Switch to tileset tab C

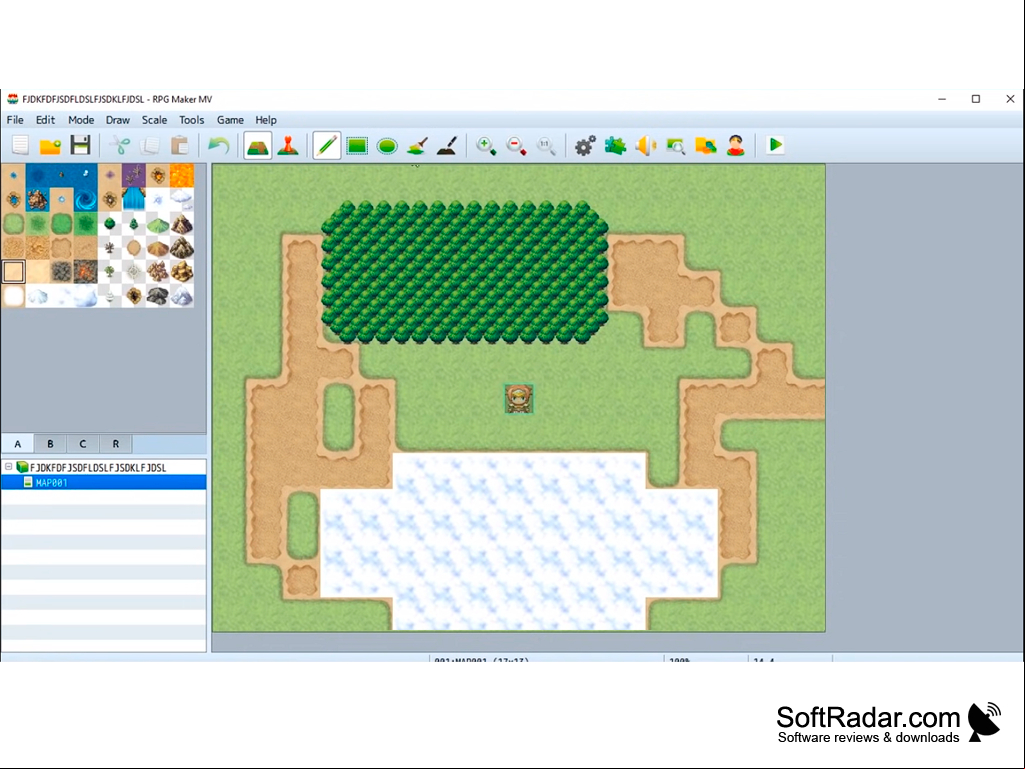coord(83,444)
